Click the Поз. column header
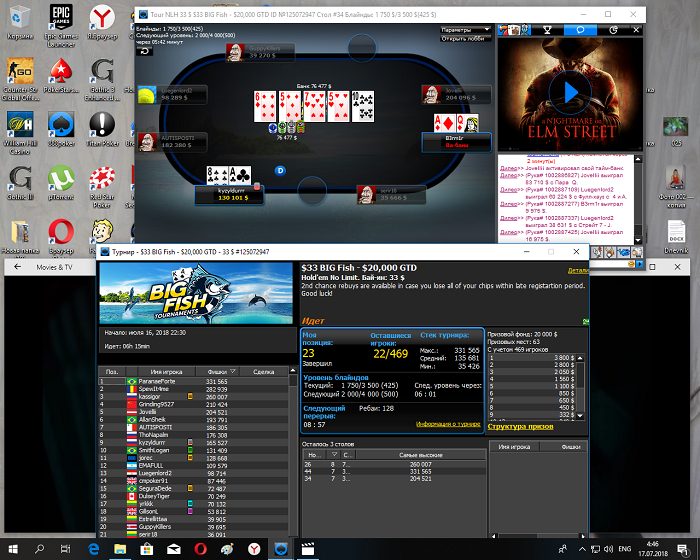Screen dimensions: 700x560 tap(112, 372)
